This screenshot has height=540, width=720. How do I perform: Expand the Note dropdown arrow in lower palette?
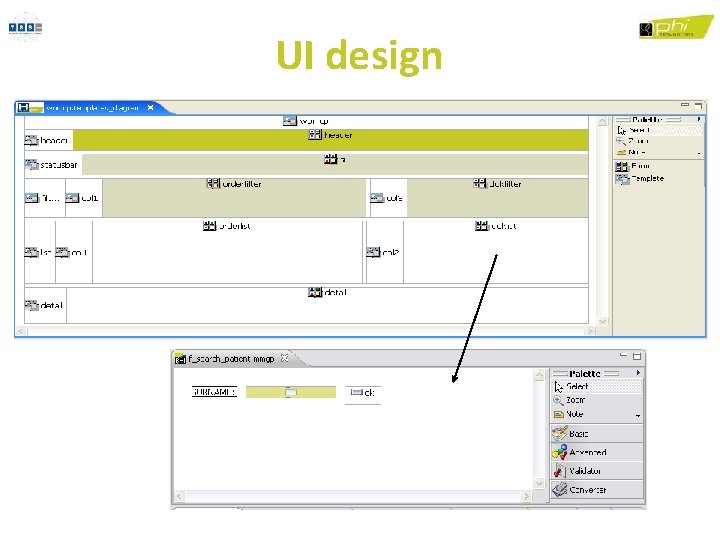[638, 416]
